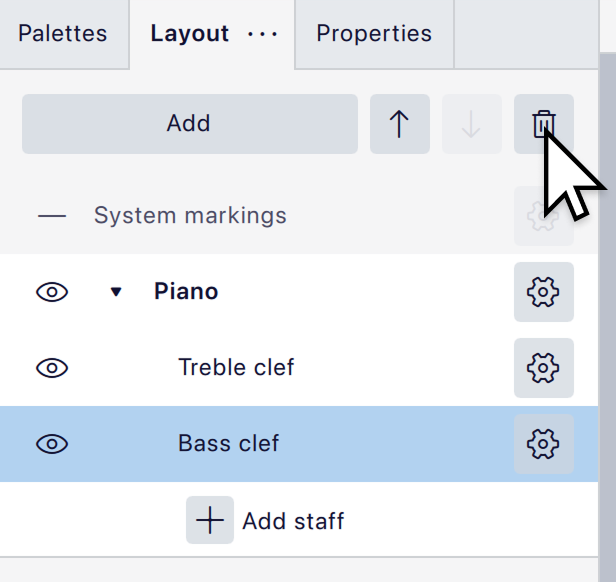Click the Add button
The height and width of the screenshot is (582, 616).
(x=189, y=124)
